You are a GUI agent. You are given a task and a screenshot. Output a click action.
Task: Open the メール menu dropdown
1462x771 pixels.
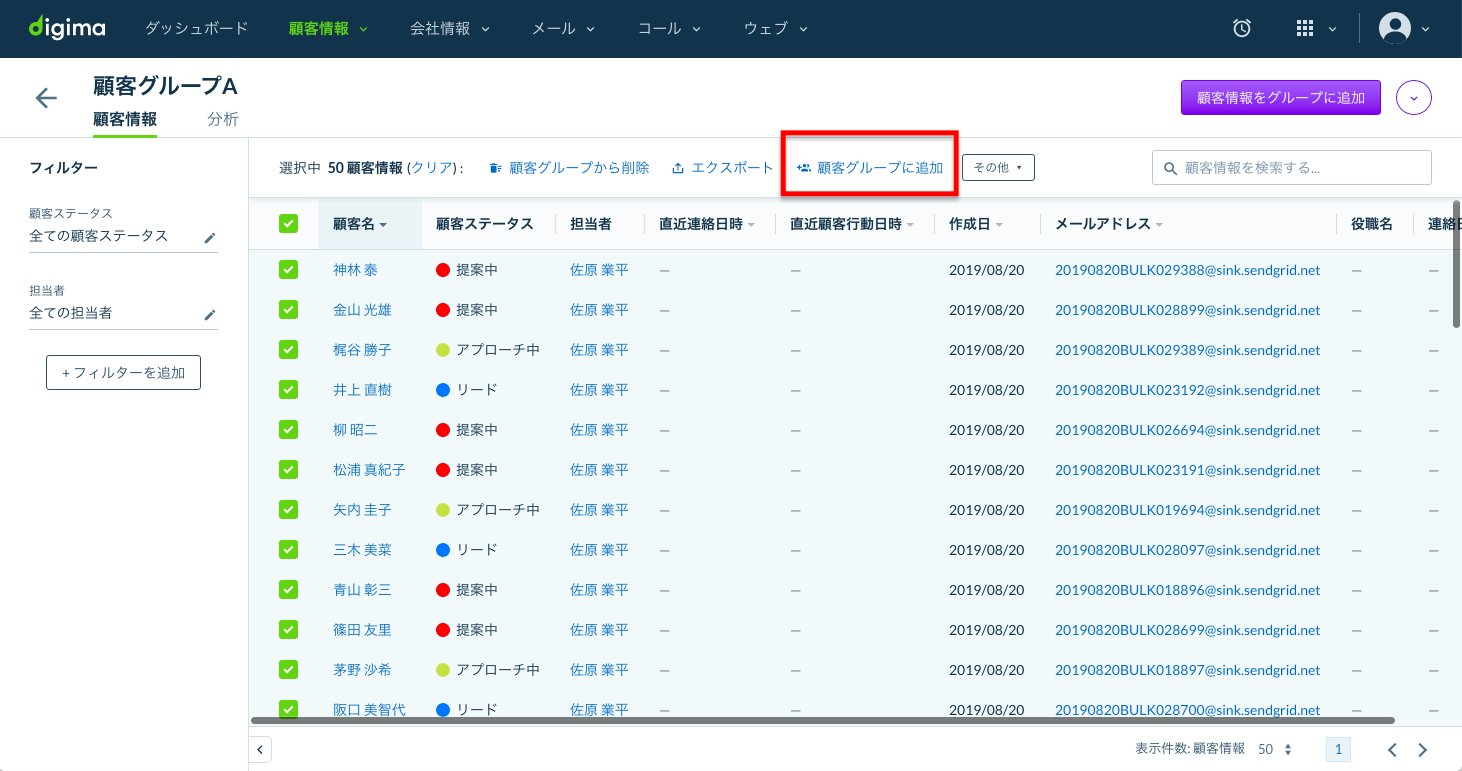[x=564, y=29]
